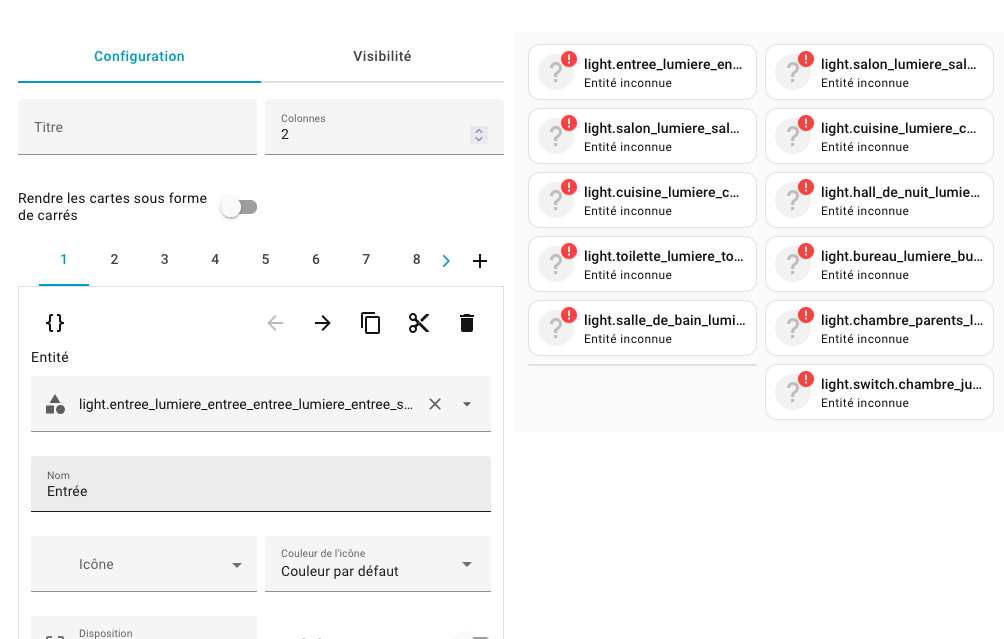Expand the entity picker dropdown arrow

[467, 404]
